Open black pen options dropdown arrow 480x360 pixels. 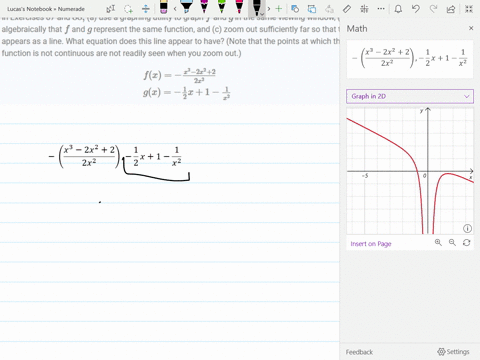click(x=262, y=14)
